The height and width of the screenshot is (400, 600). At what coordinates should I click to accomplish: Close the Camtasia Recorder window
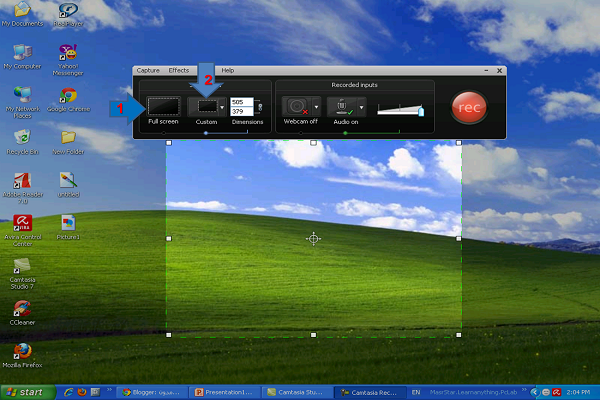tap(499, 70)
